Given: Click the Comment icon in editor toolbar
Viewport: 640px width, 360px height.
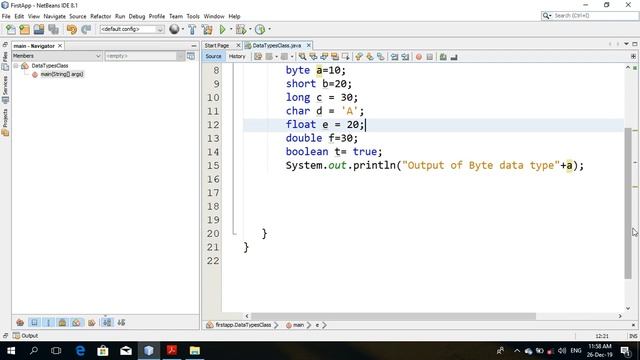Looking at the screenshot, I should pos(443,57).
